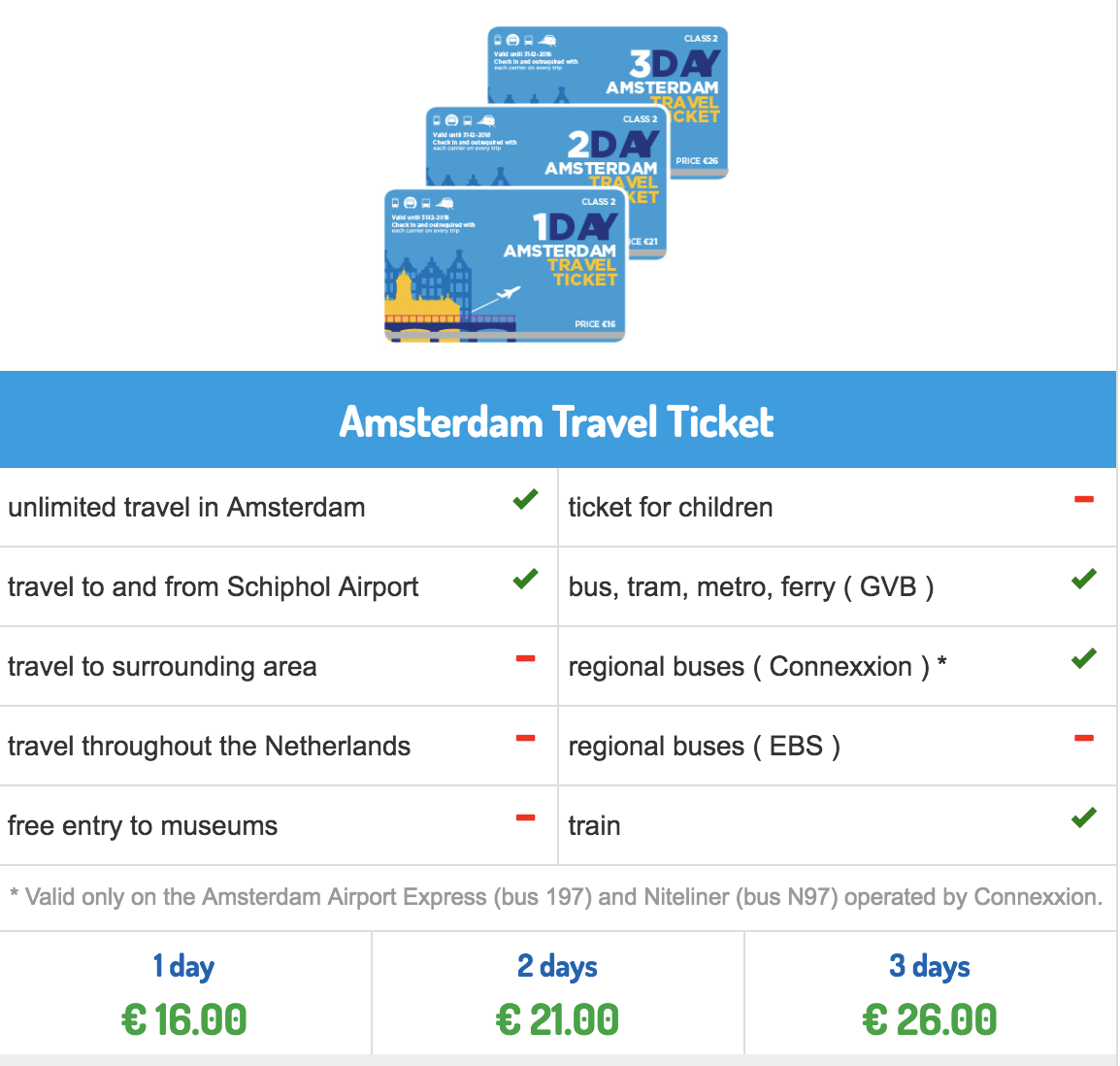Screen dimensions: 1120x1066
Task: Click the Connexxion footnote about bus 197
Action: click(557, 897)
